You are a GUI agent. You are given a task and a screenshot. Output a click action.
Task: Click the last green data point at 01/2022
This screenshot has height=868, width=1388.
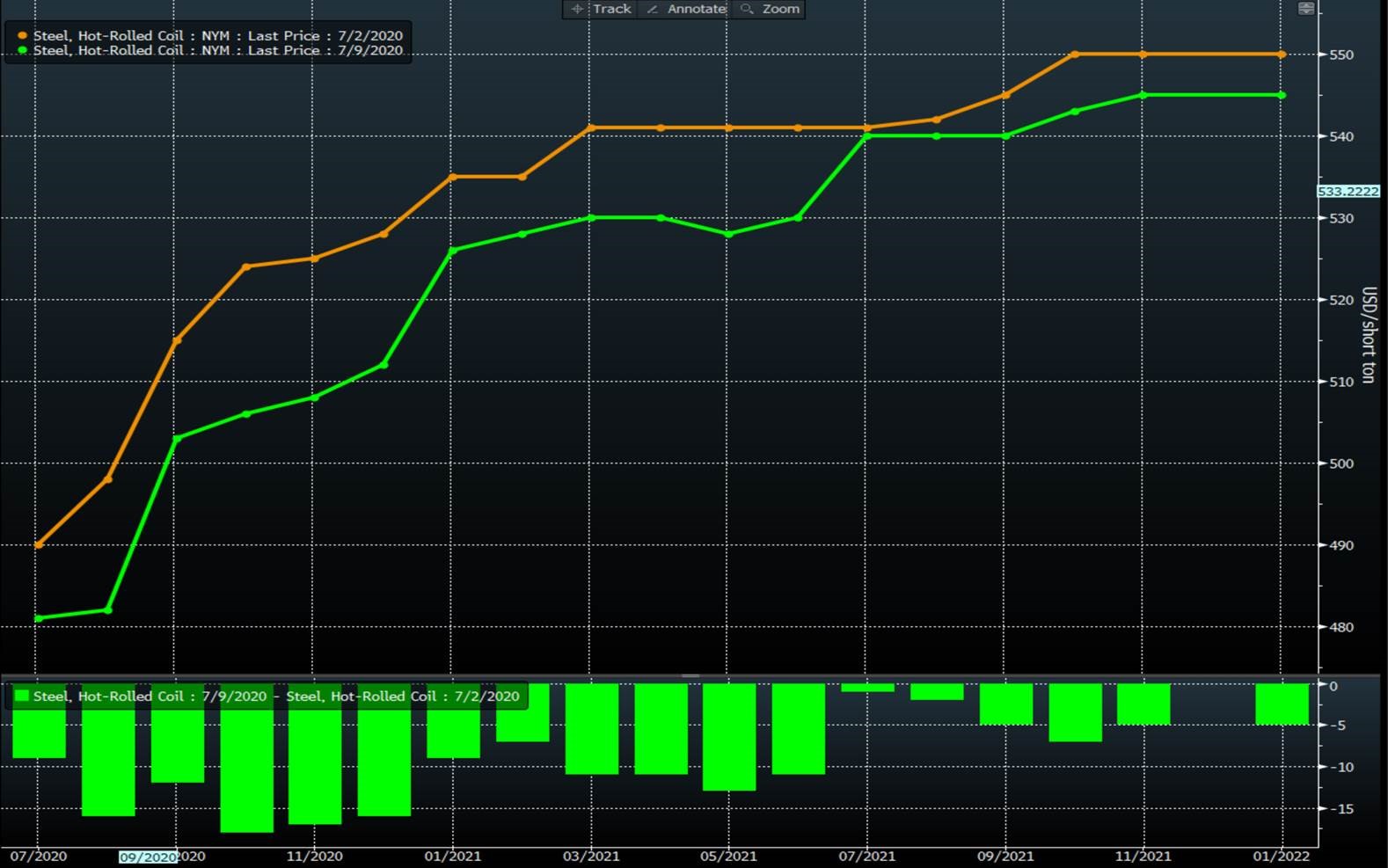pyautogui.click(x=1282, y=95)
